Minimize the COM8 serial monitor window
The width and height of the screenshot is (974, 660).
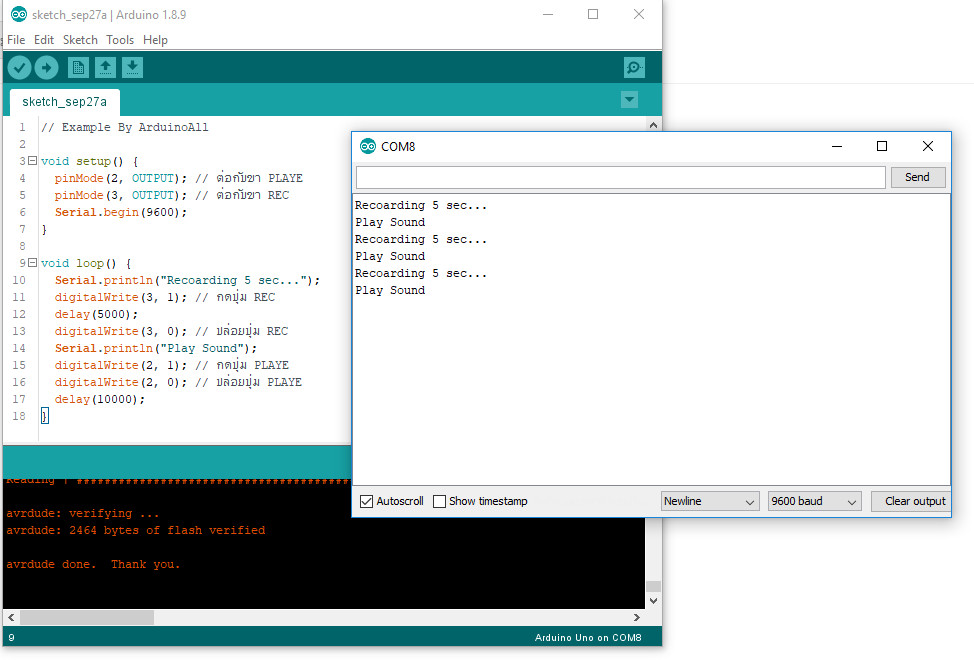pos(837,147)
